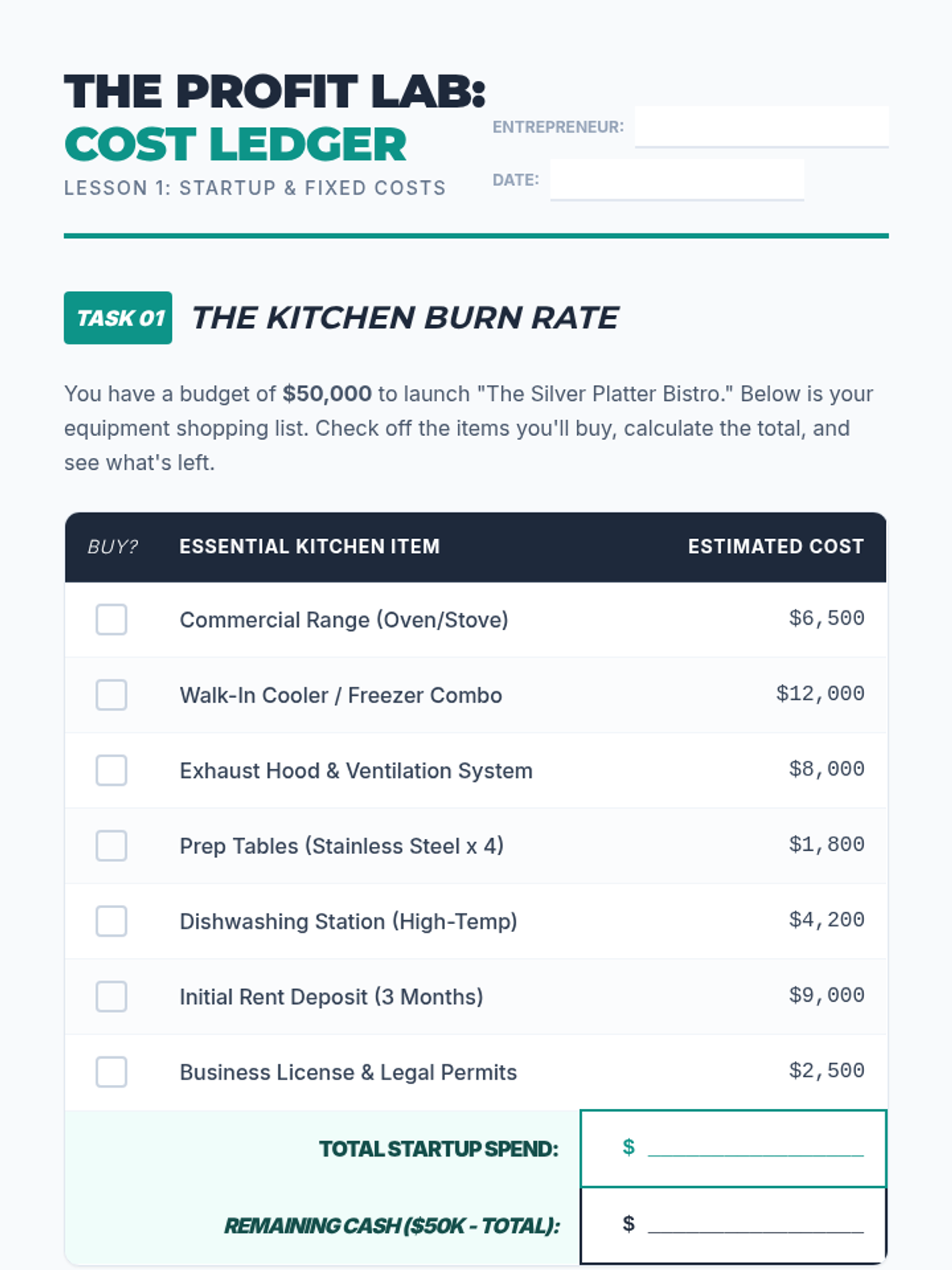The image size is (952, 1270).
Task: Click the Remaining Cash answer line
Action: [x=755, y=1224]
